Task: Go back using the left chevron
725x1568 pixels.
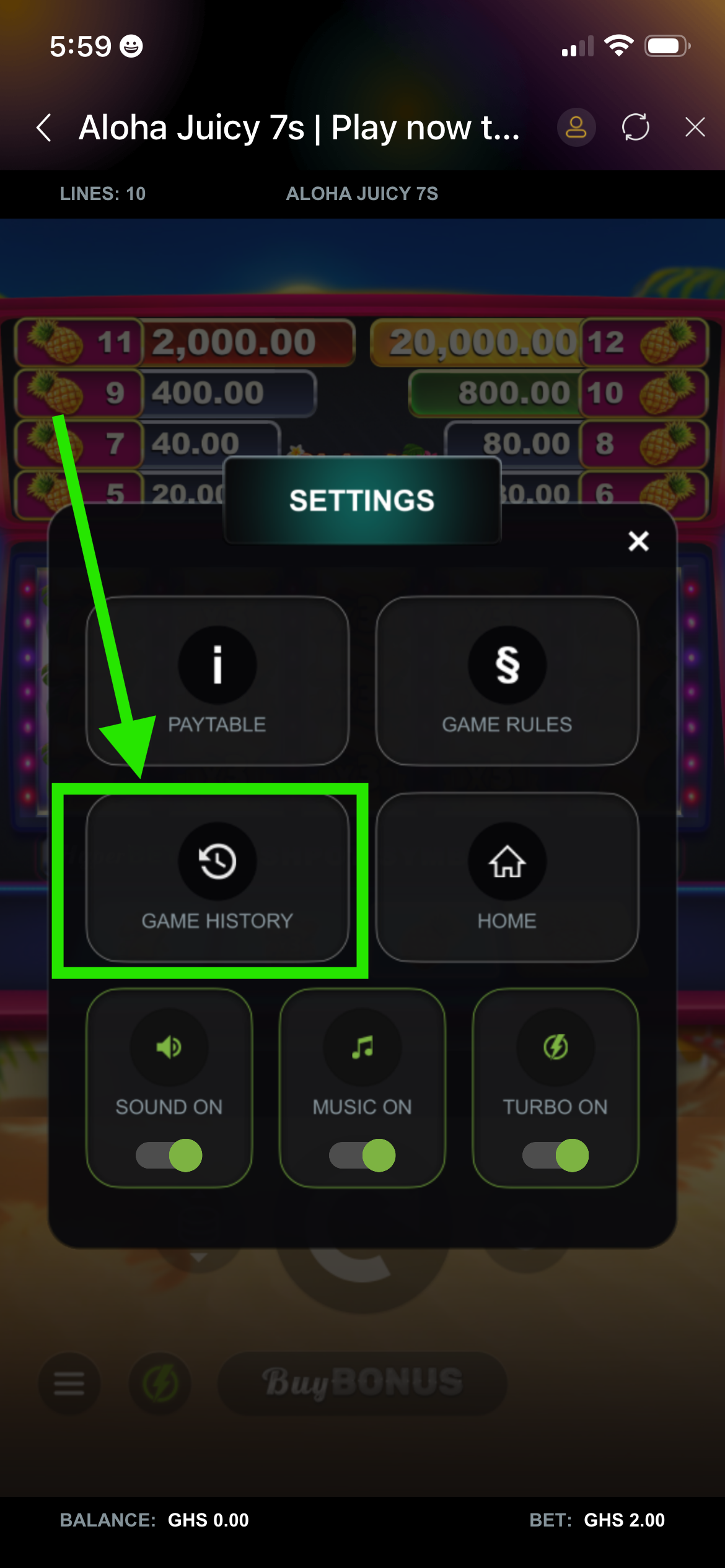Action: click(x=43, y=128)
